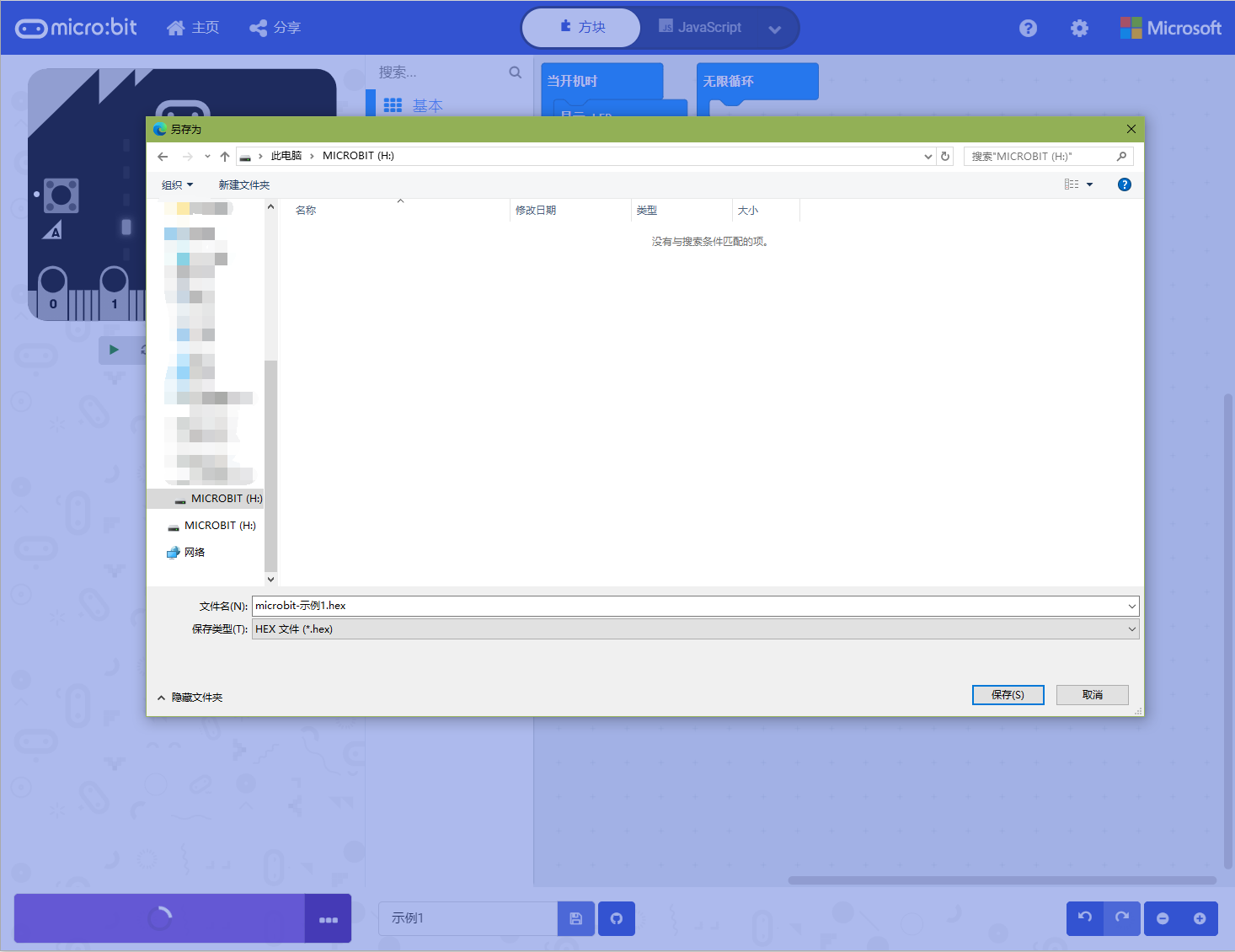Expand the address bar path history dropdown
Viewport: 1235px width, 952px height.
click(x=928, y=157)
